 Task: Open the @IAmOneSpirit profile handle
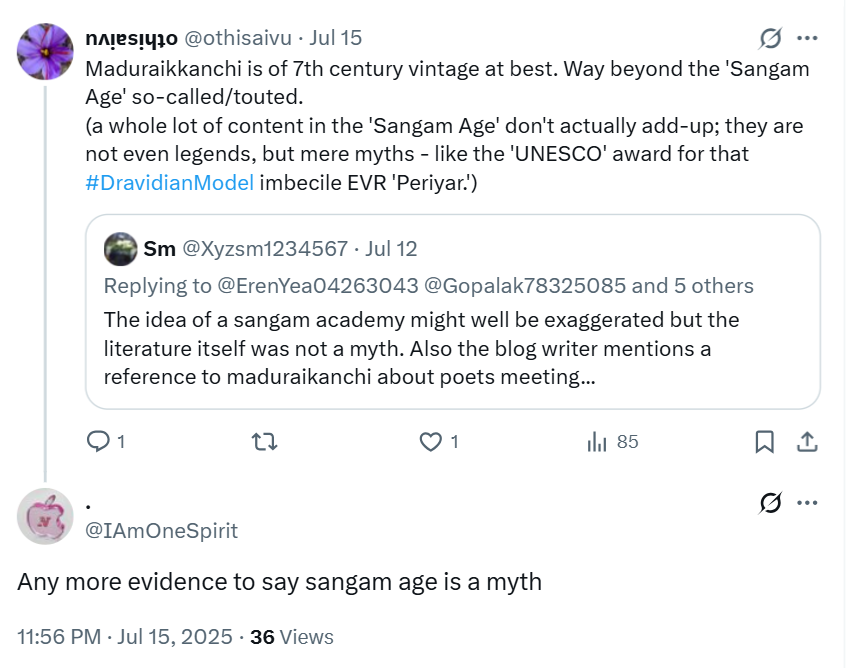(x=162, y=531)
